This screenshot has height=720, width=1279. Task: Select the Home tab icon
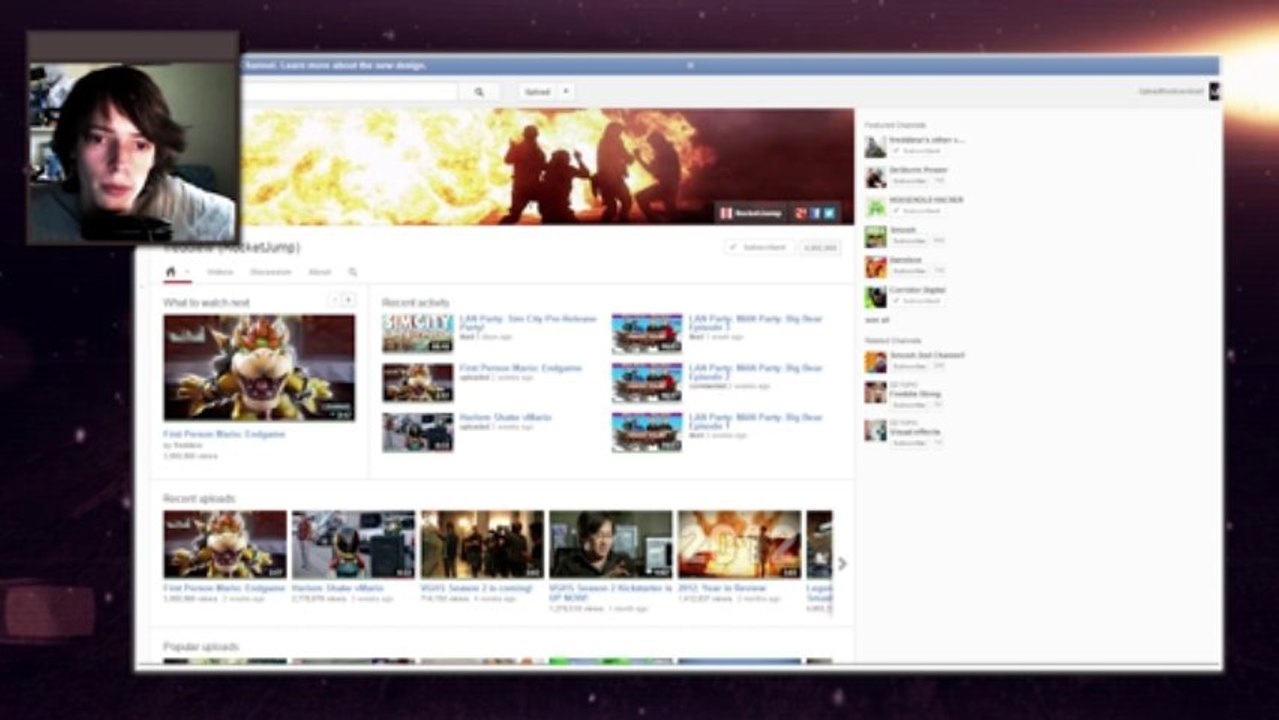171,271
